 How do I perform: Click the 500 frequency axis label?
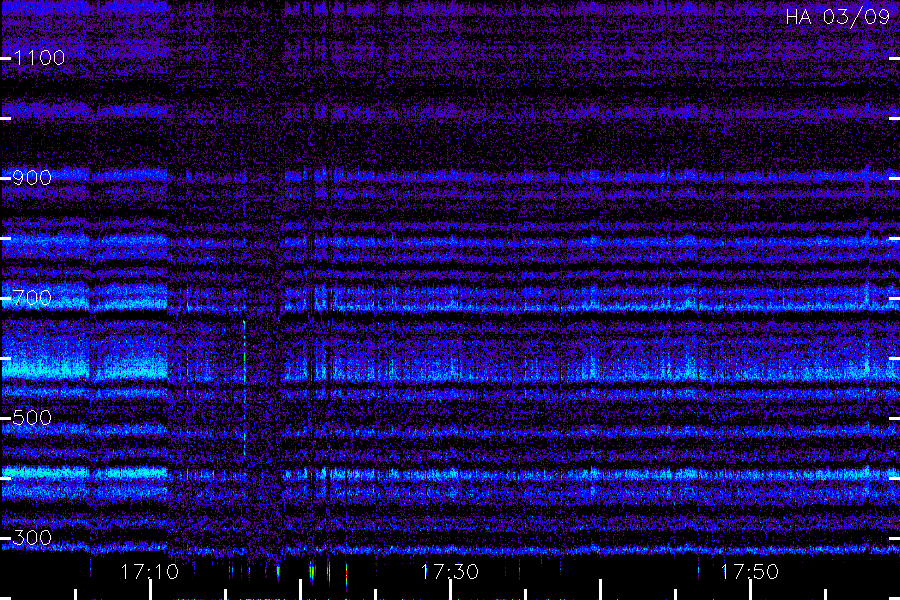tap(32, 418)
